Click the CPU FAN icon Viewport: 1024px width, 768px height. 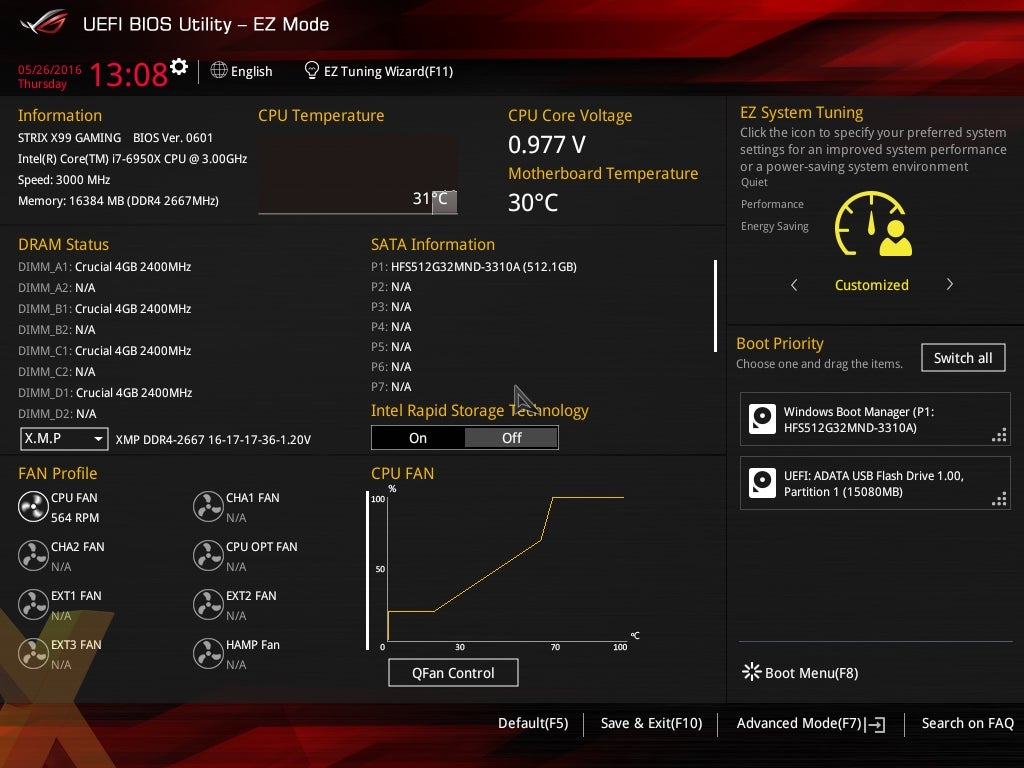tap(33, 507)
